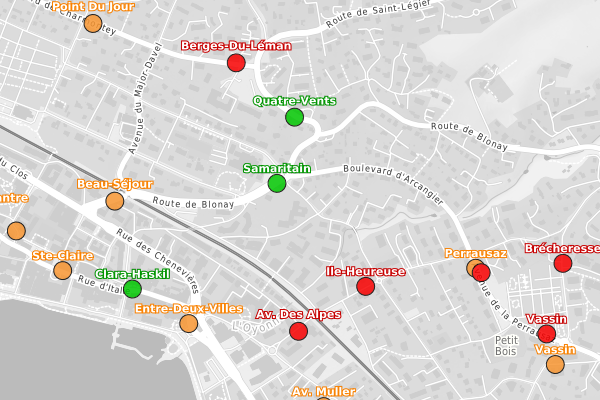
Task: Click the red marker overlapping Perrausaz
Action: (482, 273)
